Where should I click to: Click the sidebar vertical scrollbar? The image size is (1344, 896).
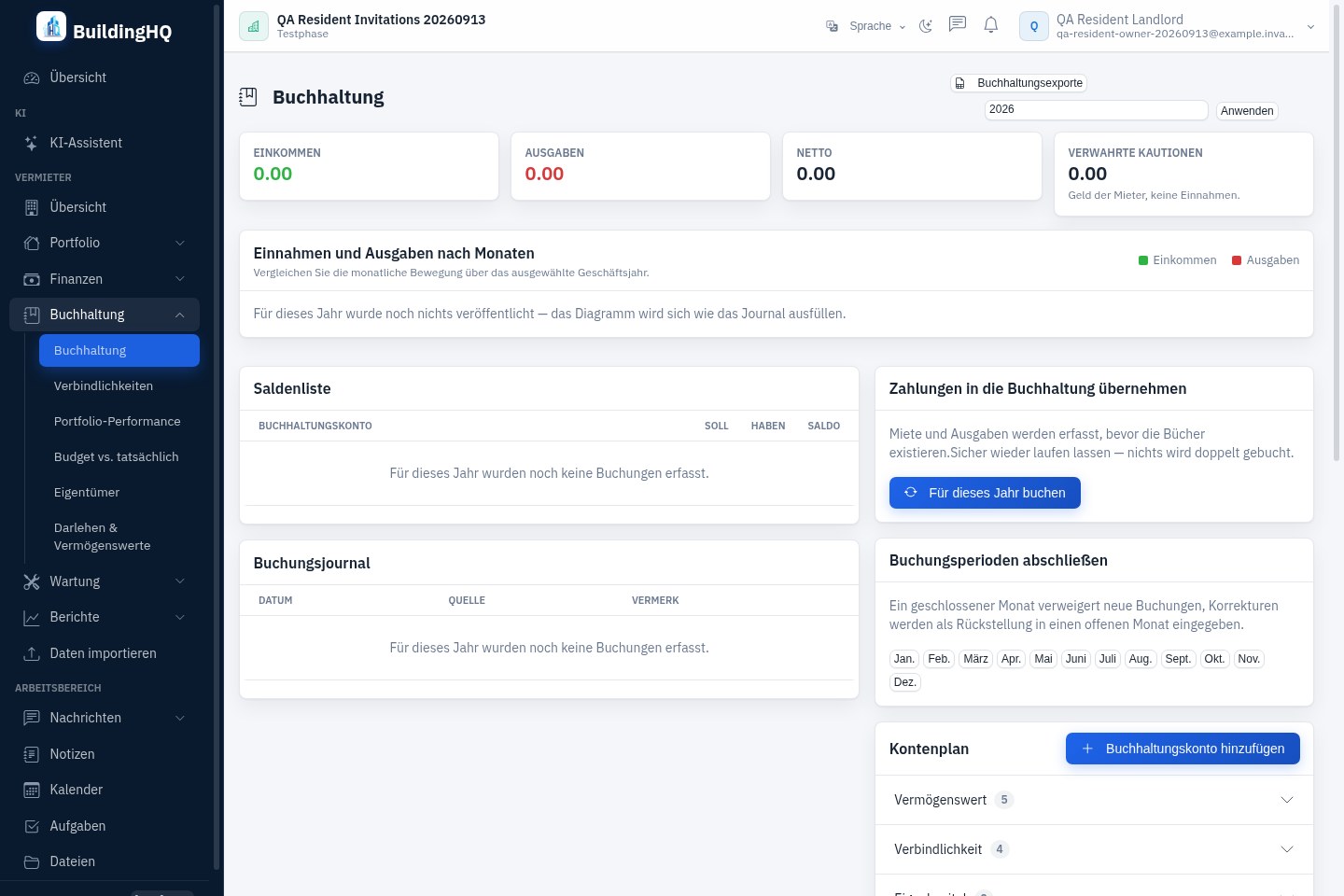[x=217, y=439]
